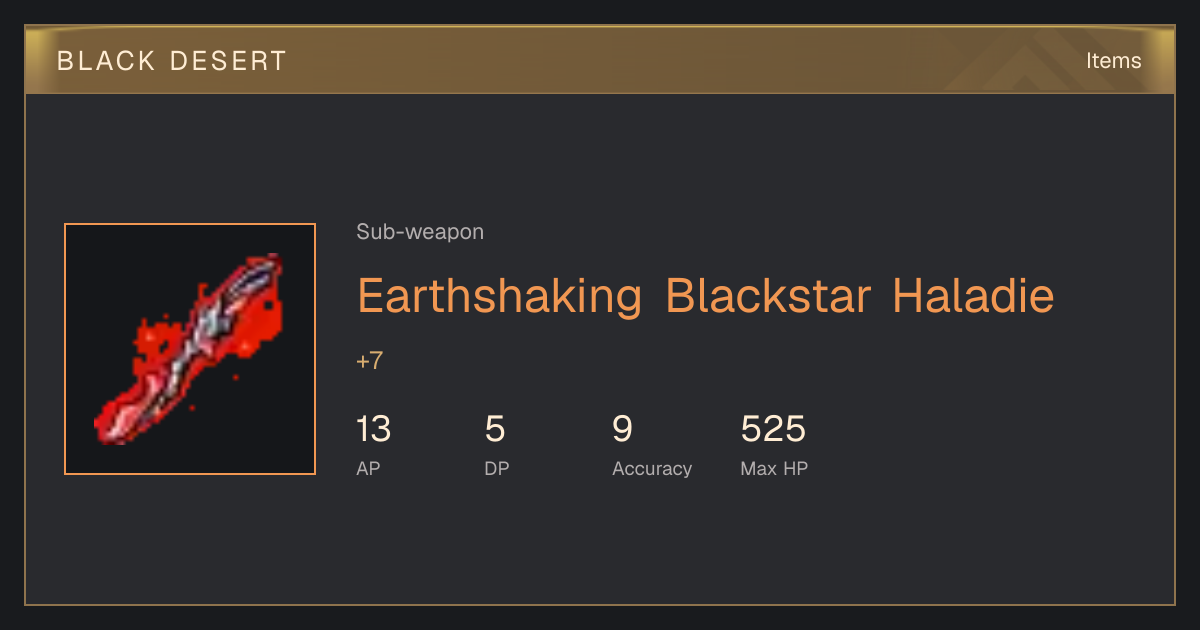This screenshot has width=1200, height=630.
Task: Click the Max HP value 525
Action: (773, 430)
